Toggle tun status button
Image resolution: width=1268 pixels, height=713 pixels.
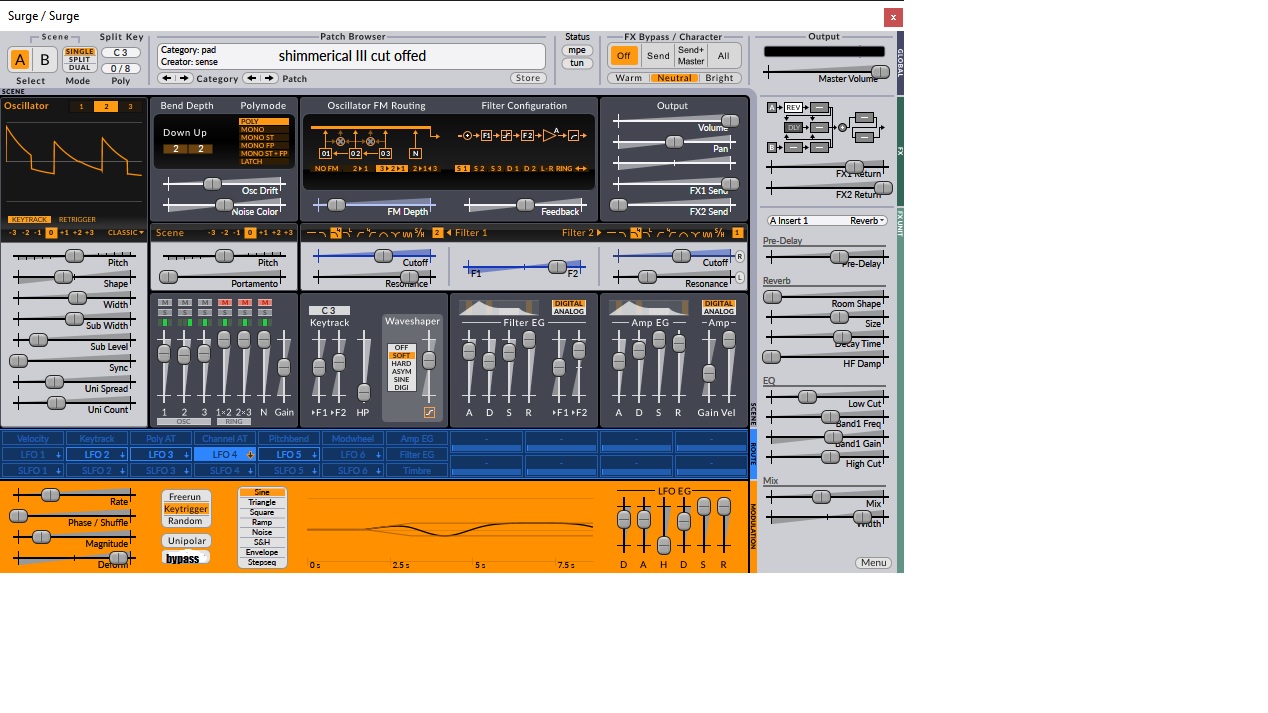tap(577, 64)
